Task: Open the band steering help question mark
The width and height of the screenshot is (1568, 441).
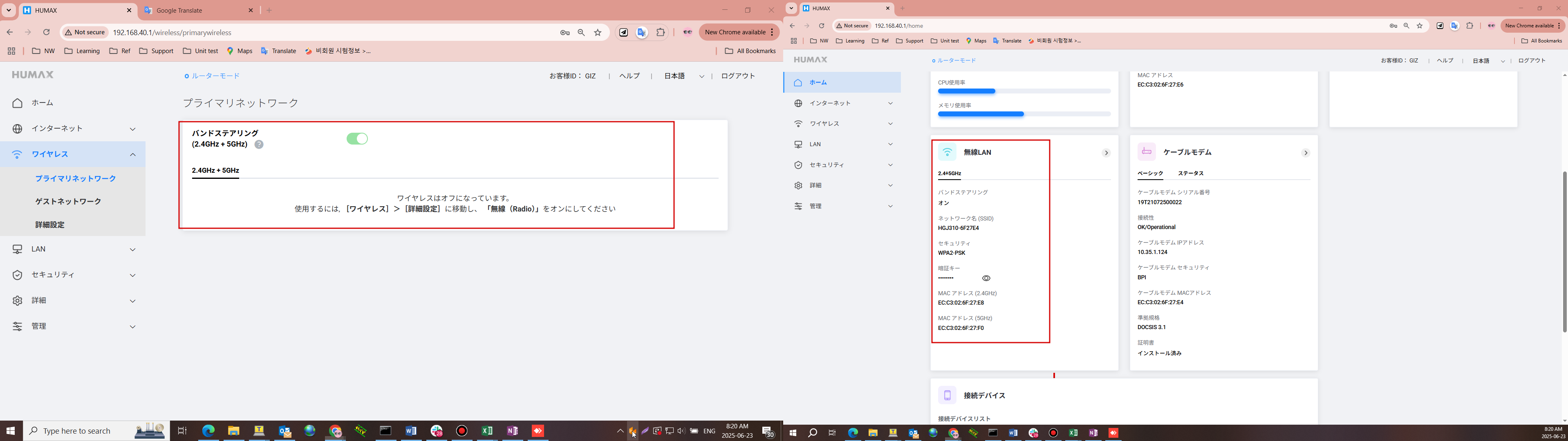Action: (x=259, y=144)
